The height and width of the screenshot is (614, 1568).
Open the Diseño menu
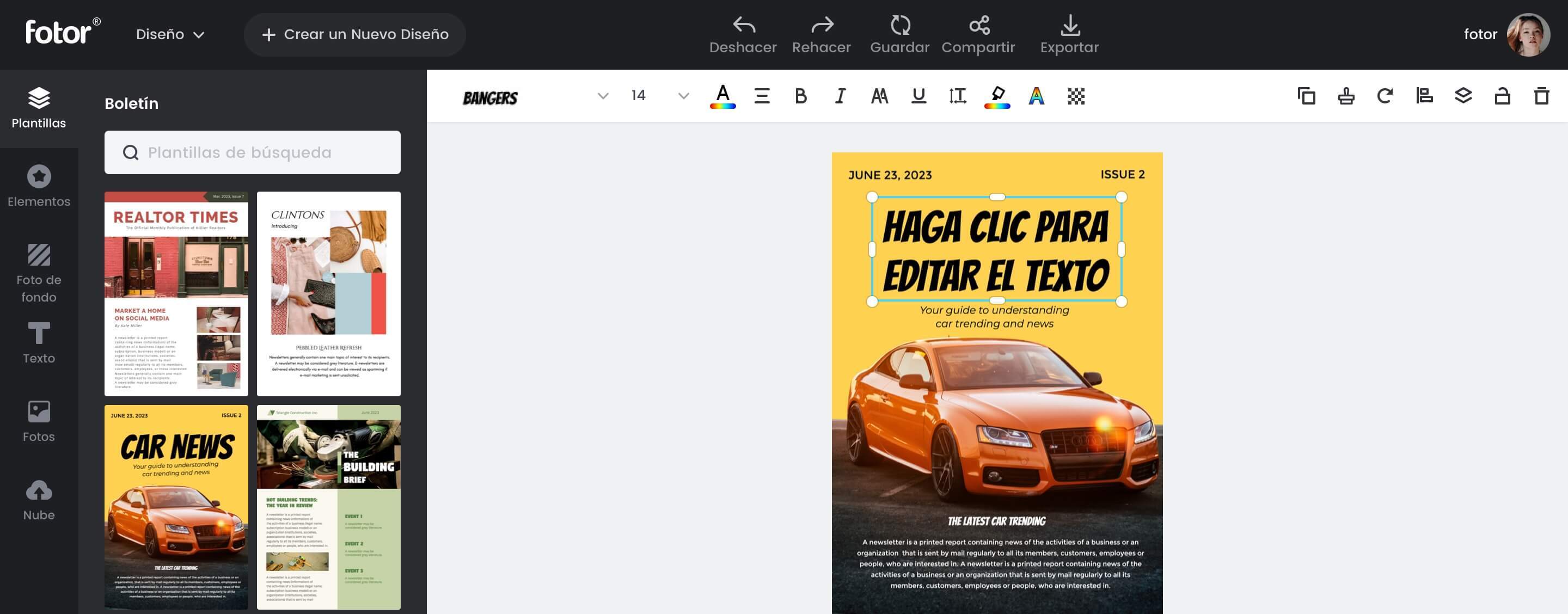170,35
